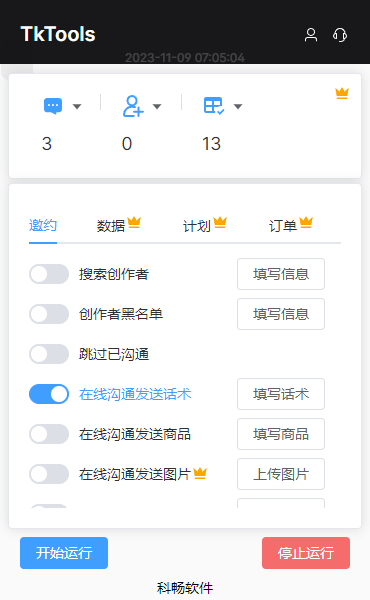This screenshot has height=600, width=370.
Task: Click the crown icon in stats card
Action: pyautogui.click(x=342, y=93)
